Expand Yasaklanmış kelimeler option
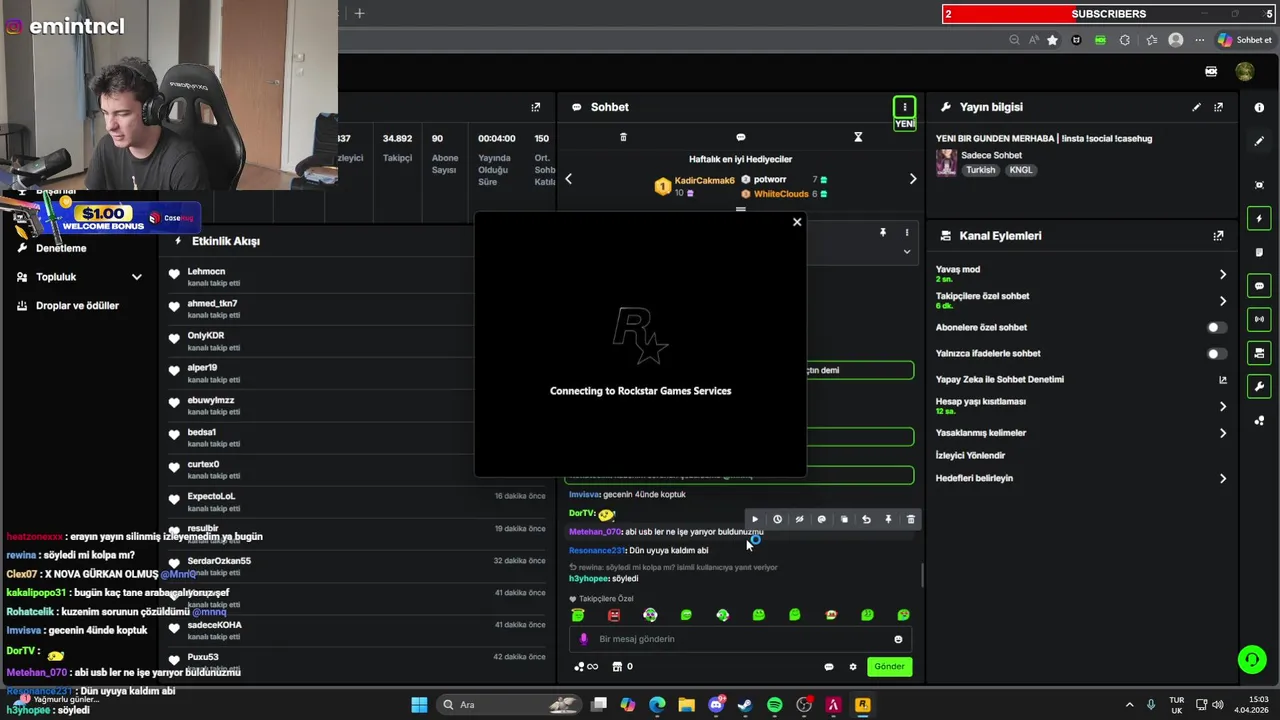The height and width of the screenshot is (720, 1280). 1222,433
